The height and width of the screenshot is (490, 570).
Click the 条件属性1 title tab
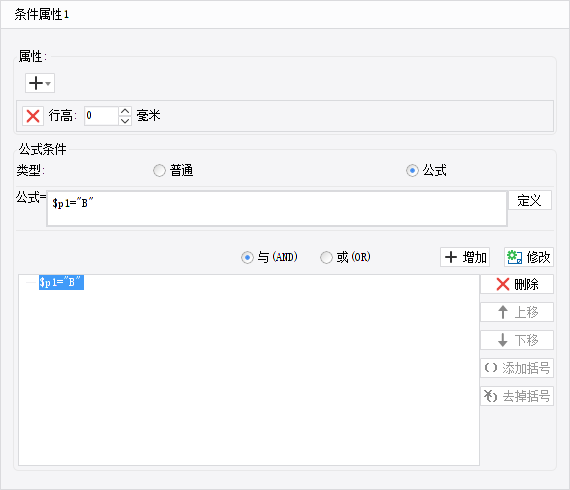pos(42,15)
